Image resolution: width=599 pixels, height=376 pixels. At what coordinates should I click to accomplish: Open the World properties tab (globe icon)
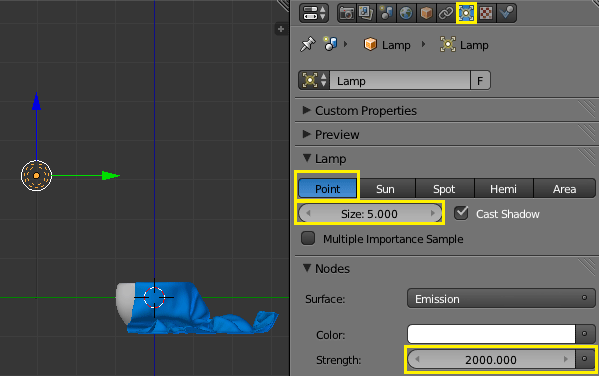tap(406, 13)
